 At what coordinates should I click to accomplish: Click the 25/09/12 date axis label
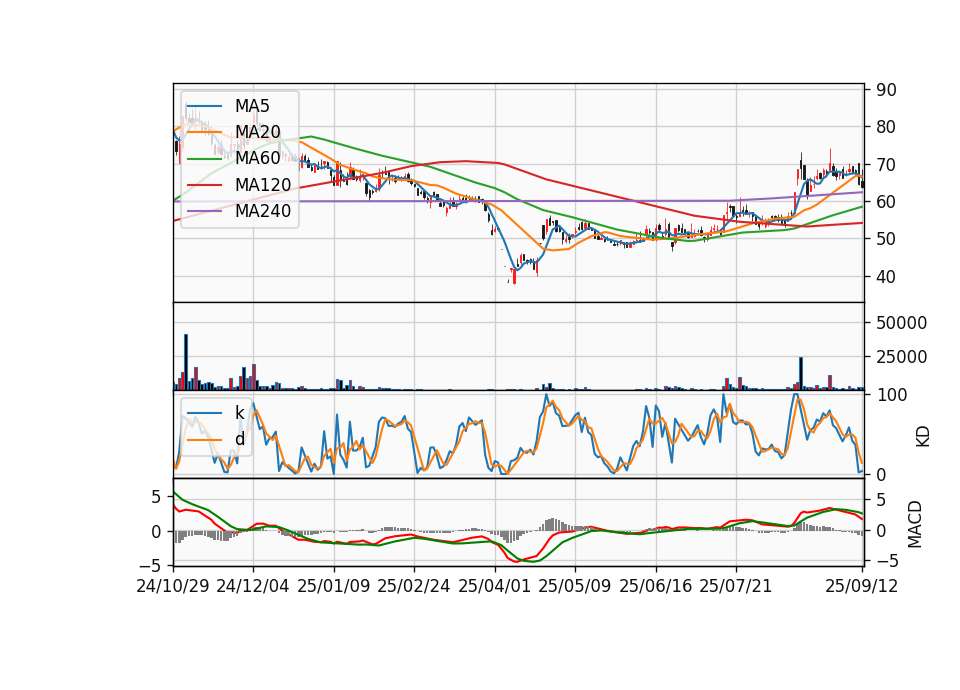pos(862,586)
